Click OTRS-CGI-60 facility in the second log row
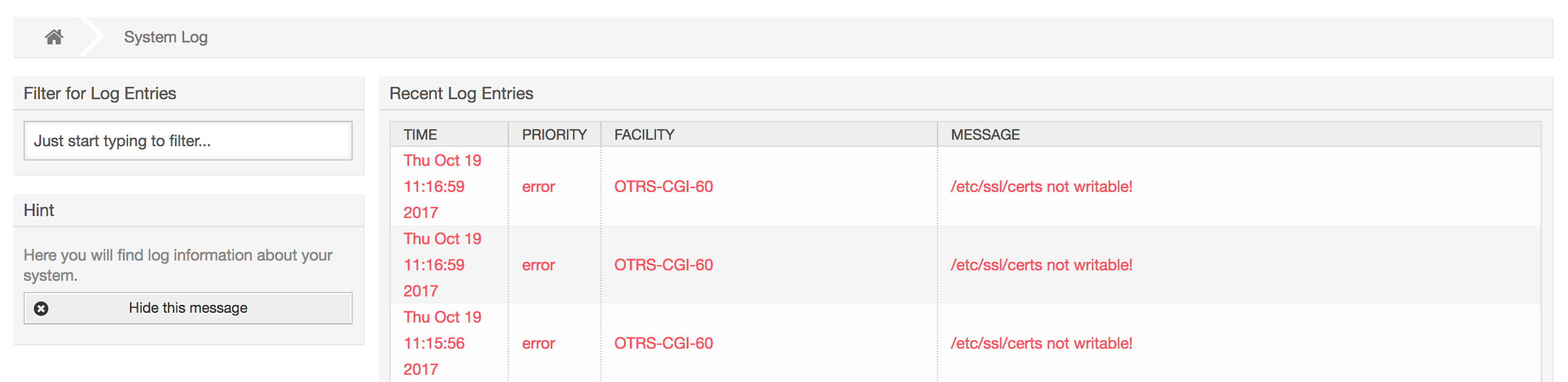1568x382 pixels. (x=663, y=265)
